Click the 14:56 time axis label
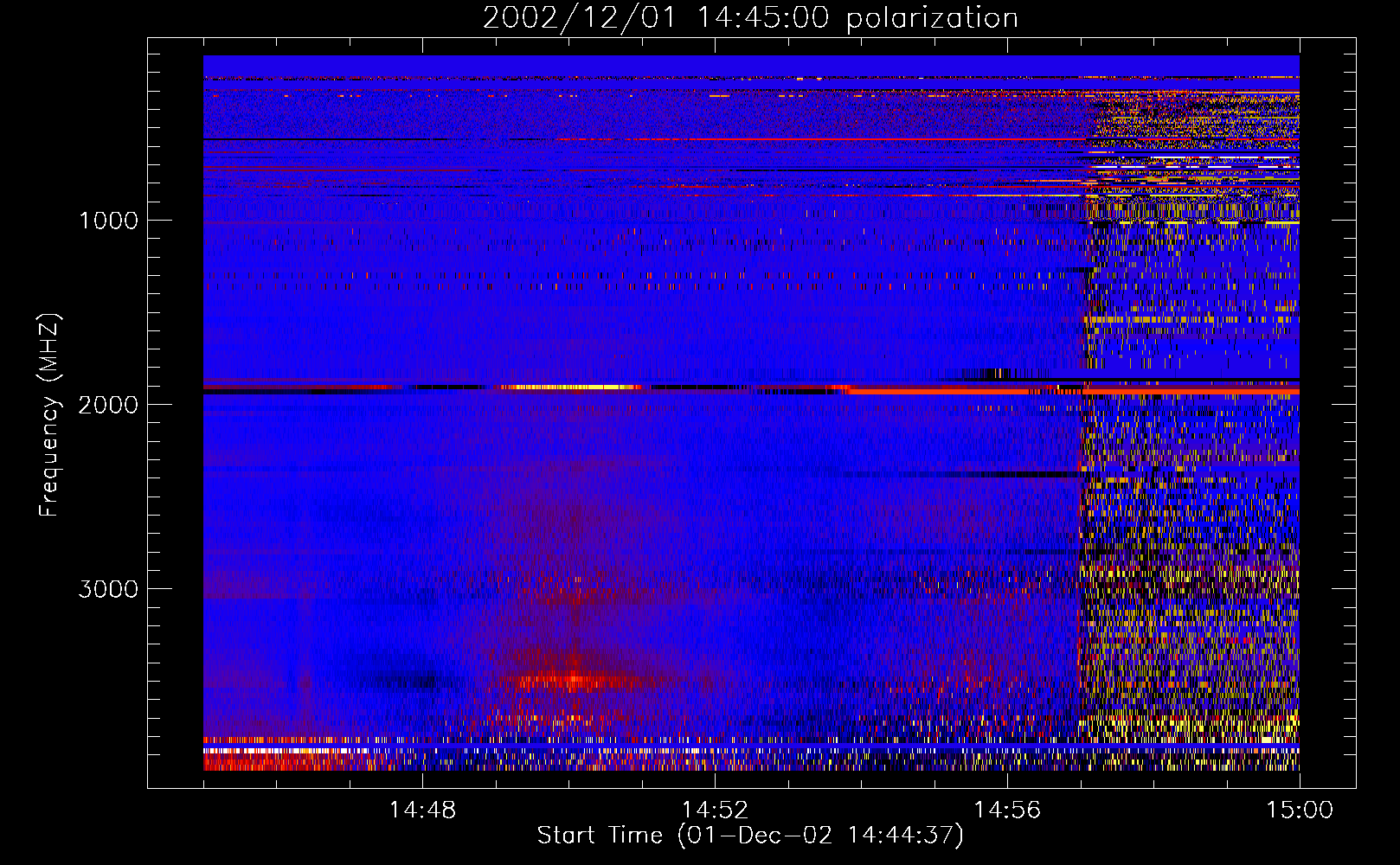Image resolution: width=1400 pixels, height=865 pixels. coord(1007,811)
